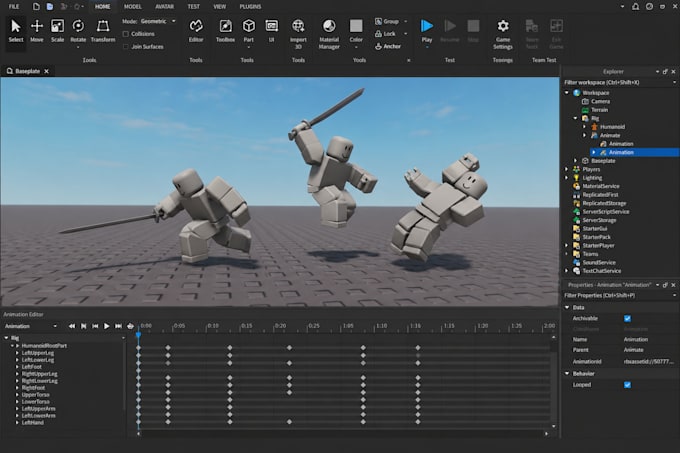The image size is (680, 453).
Task: Activate the Transform tool
Action: 103,31
